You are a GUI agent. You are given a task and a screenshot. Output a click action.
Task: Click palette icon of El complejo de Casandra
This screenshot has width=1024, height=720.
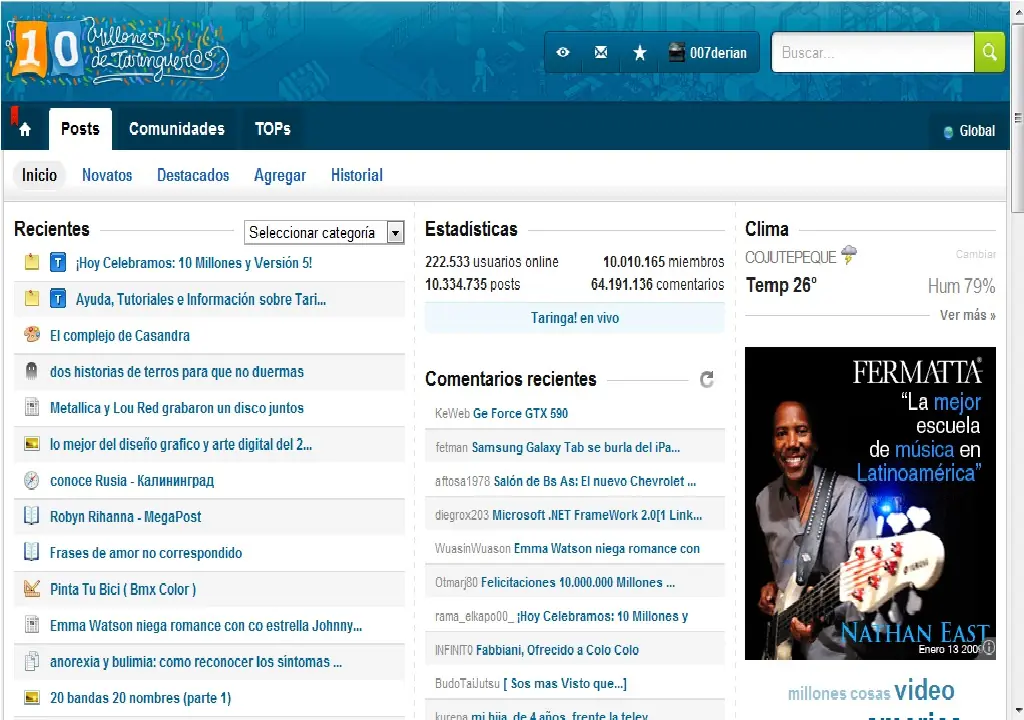(x=31, y=335)
